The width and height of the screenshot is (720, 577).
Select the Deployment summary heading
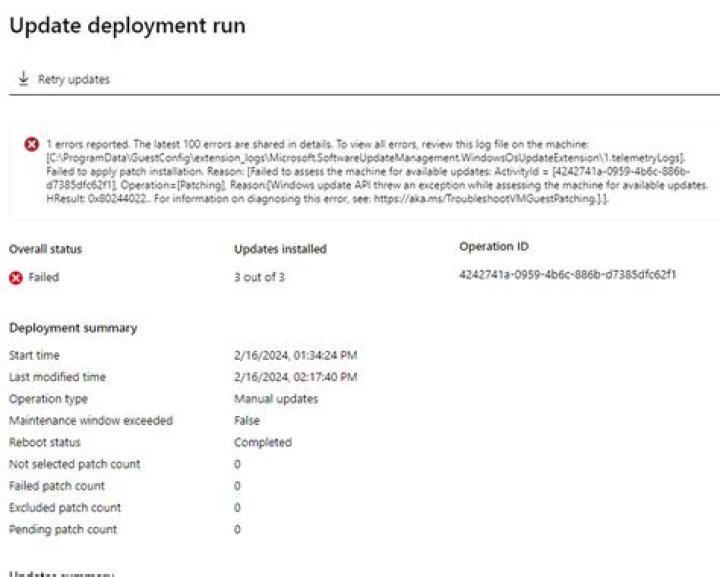tap(73, 328)
